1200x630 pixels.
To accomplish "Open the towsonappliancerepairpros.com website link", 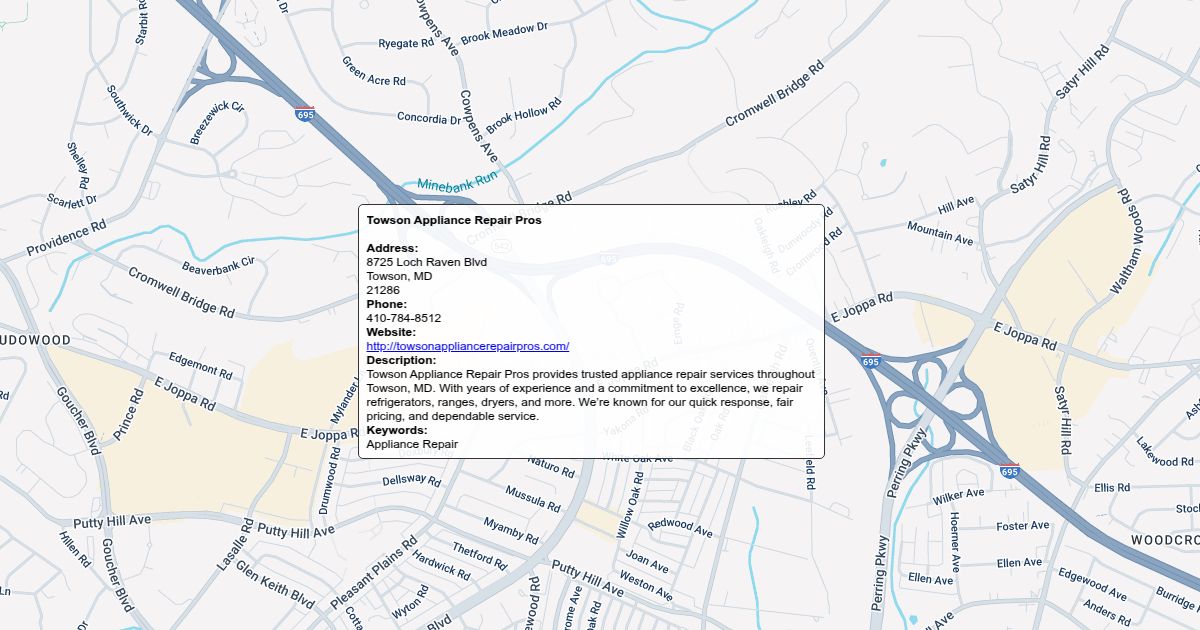I will point(467,346).
